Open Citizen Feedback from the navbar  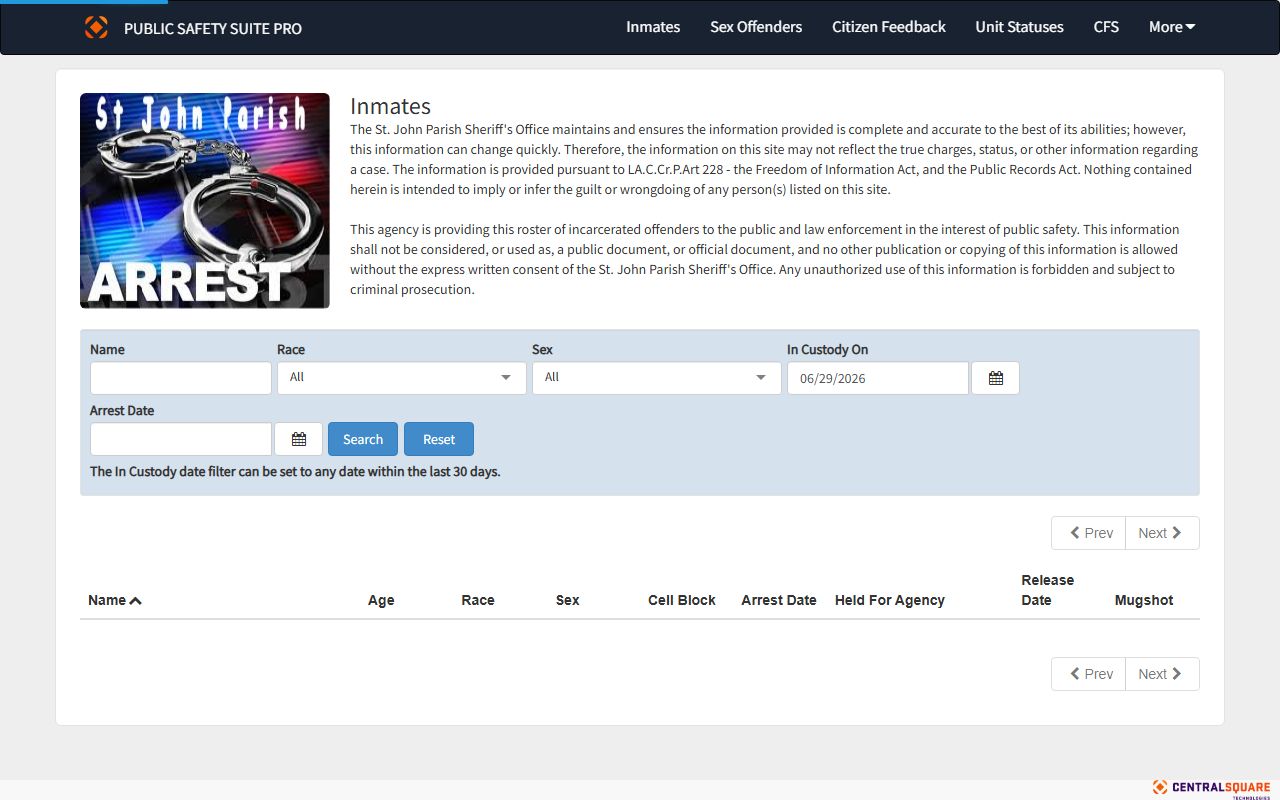tap(889, 27)
